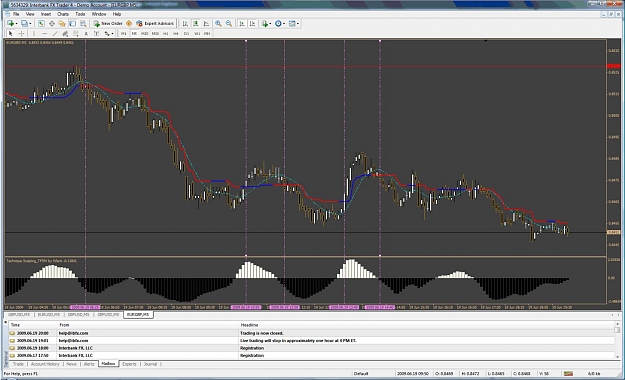The image size is (625, 380).
Task: Open the Experts terminal tab
Action: tap(129, 364)
